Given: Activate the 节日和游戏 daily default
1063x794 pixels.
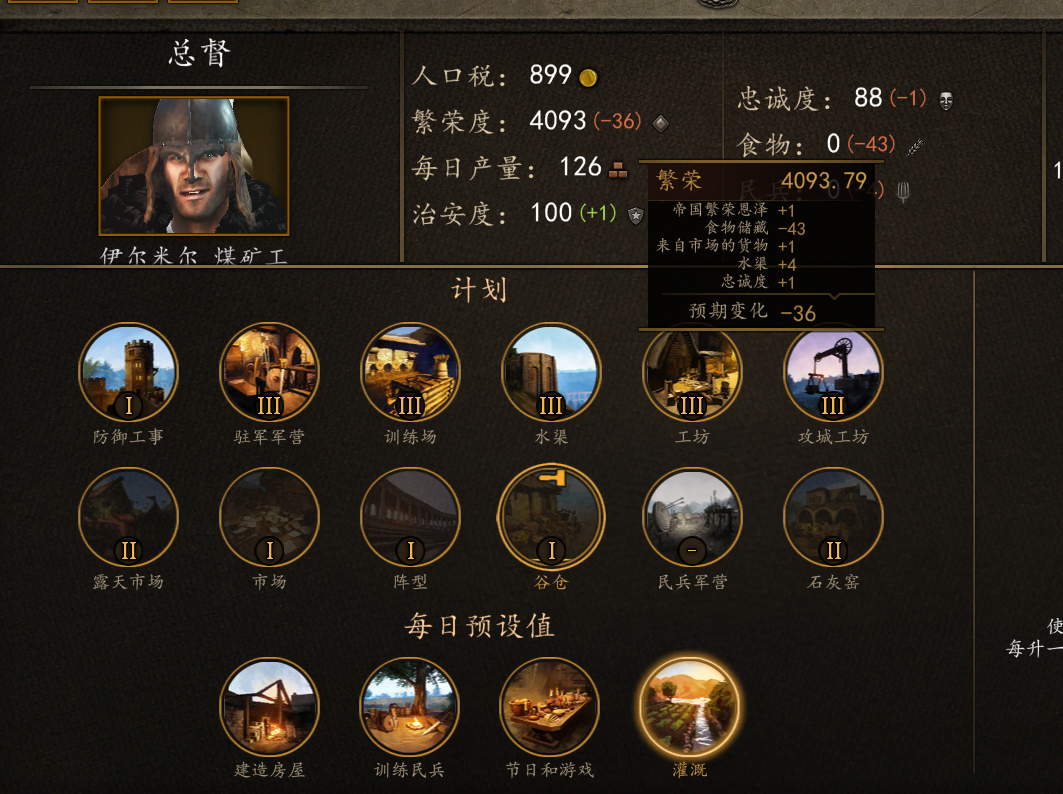Looking at the screenshot, I should [550, 707].
